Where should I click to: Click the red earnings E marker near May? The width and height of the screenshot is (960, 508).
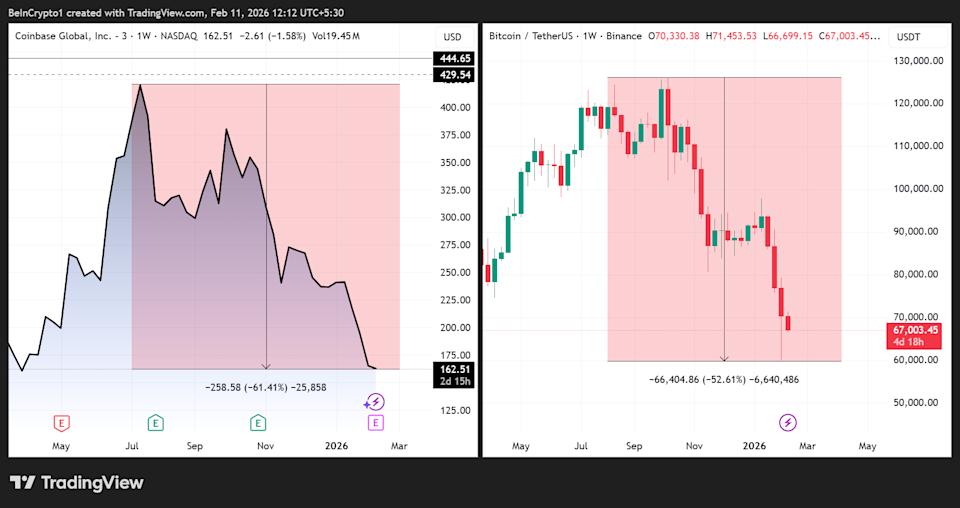pyautogui.click(x=62, y=423)
